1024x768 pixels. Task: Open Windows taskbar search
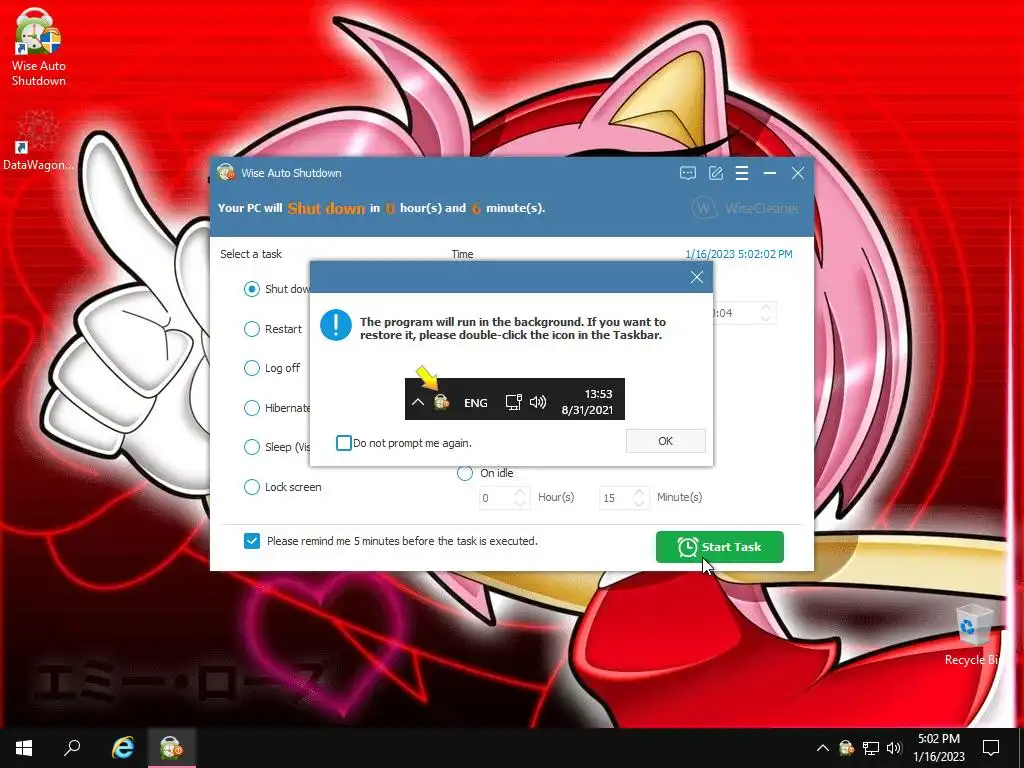pyautogui.click(x=72, y=748)
